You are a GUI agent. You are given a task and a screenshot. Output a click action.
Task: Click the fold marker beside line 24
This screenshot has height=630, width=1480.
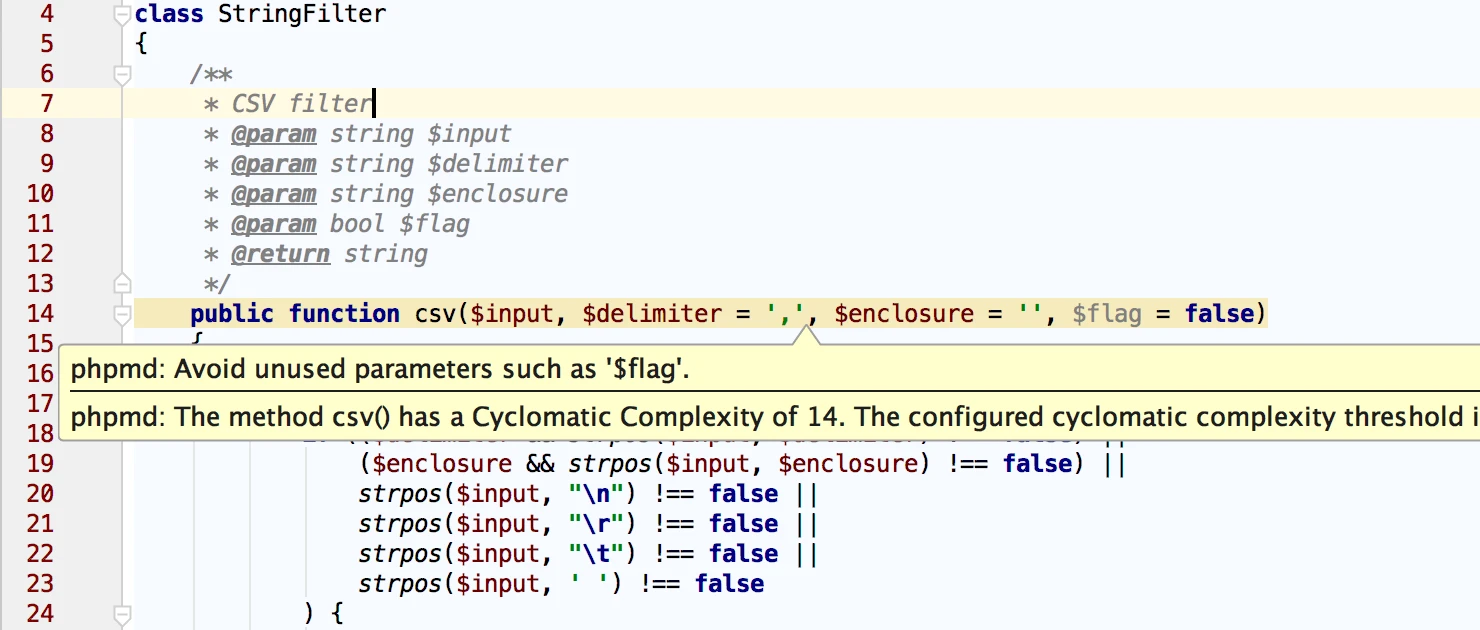click(121, 614)
